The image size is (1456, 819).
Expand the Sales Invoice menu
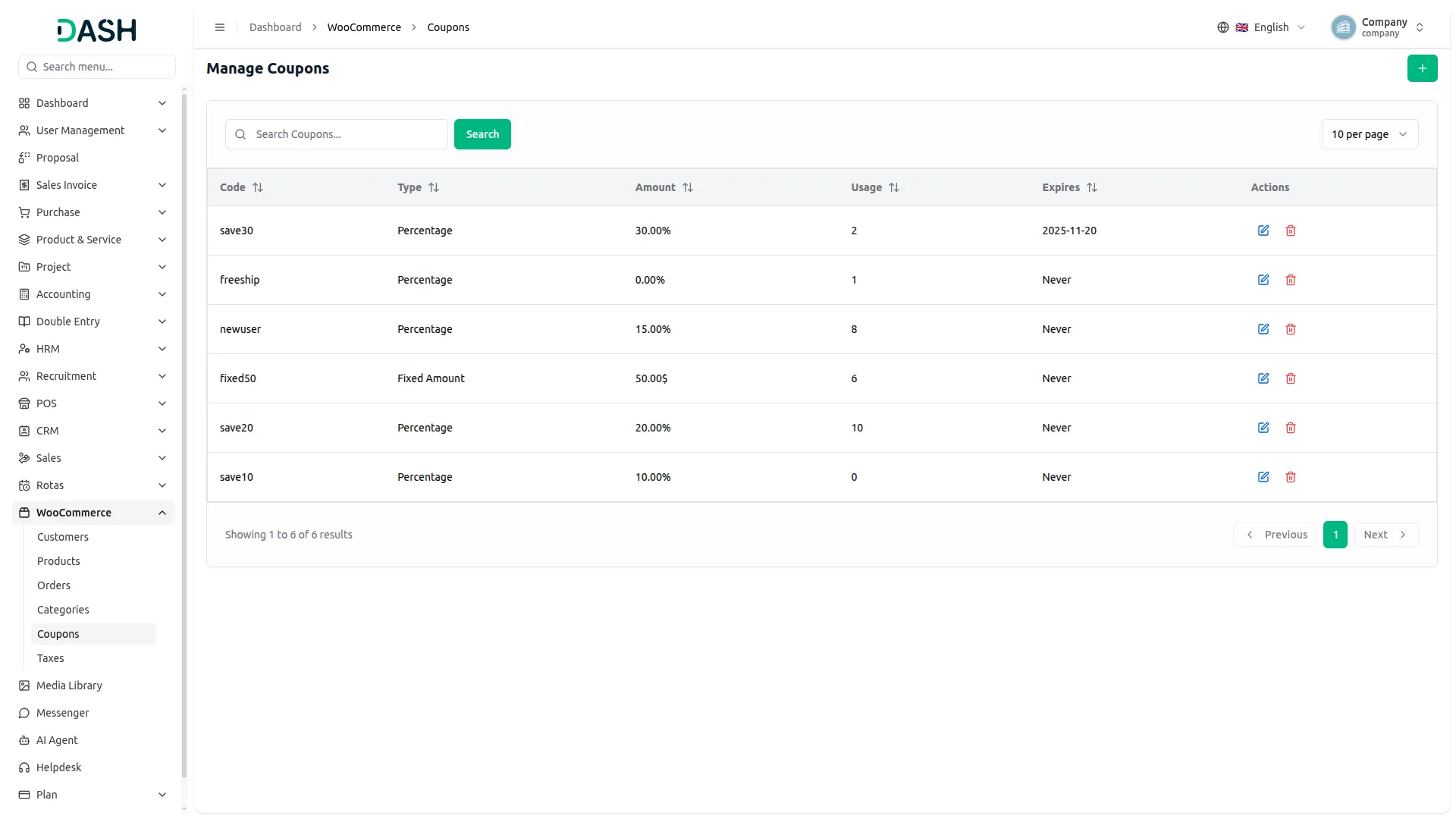pyautogui.click(x=93, y=185)
